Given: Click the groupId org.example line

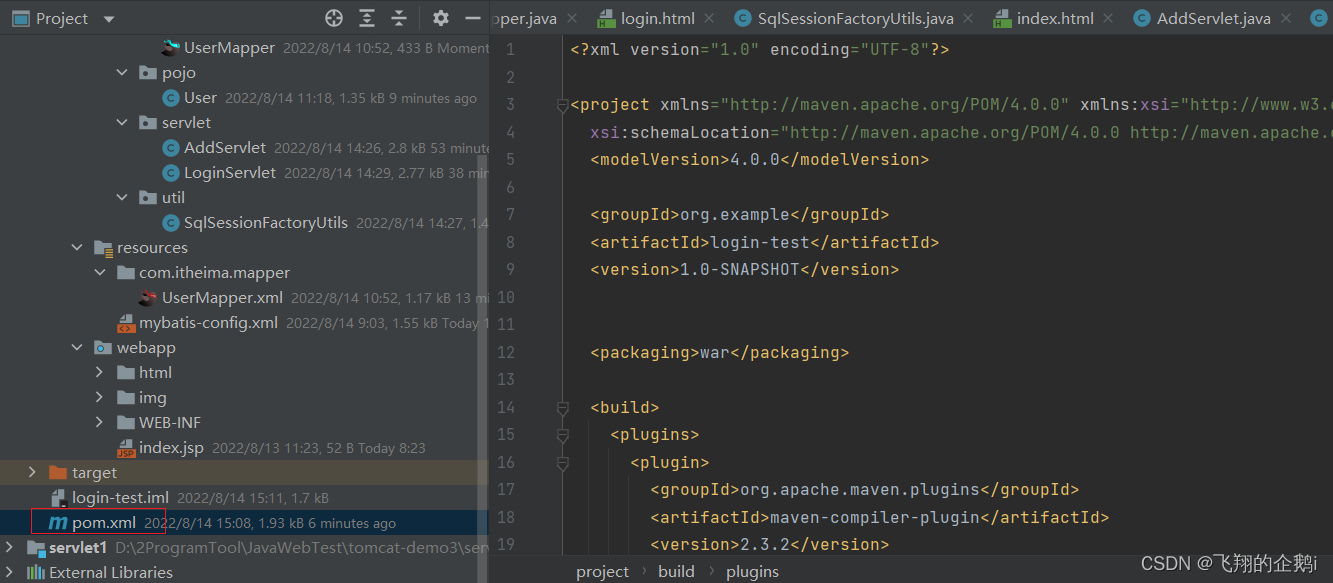Looking at the screenshot, I should coord(739,214).
